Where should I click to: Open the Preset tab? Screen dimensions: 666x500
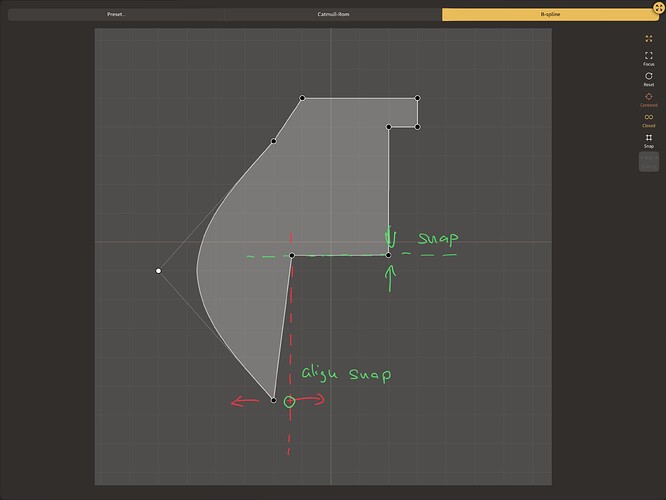click(x=116, y=14)
